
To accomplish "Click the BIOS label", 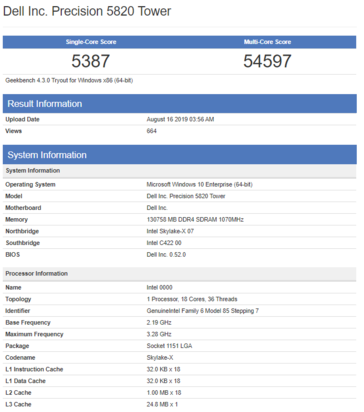I will 13,255.
